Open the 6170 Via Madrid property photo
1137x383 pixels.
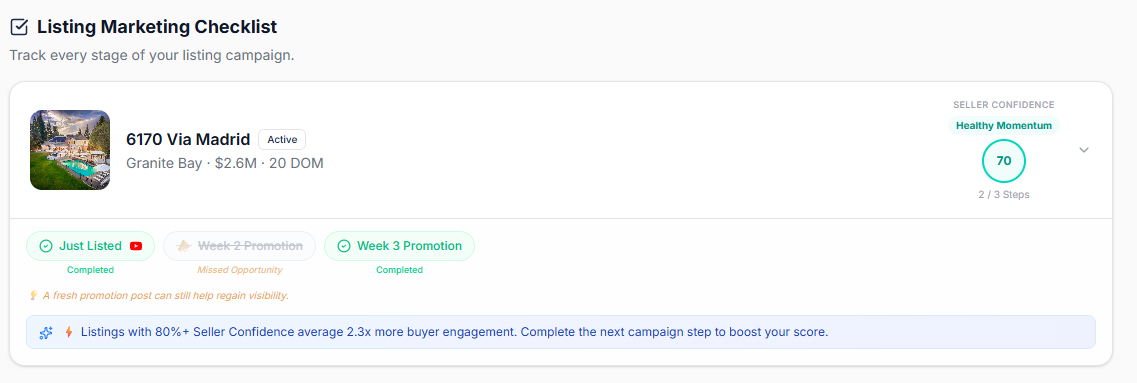pos(70,150)
